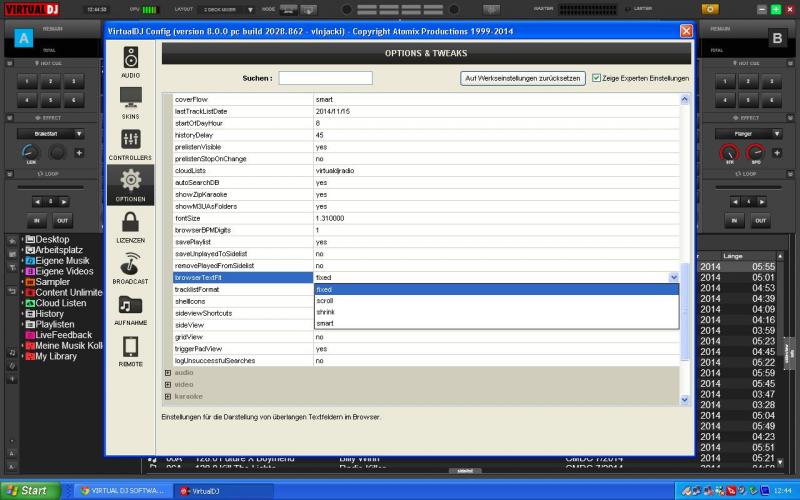Viewport: 800px width, 500px height.
Task: Click the browserTextFit dropdown arrow
Action: 673,277
